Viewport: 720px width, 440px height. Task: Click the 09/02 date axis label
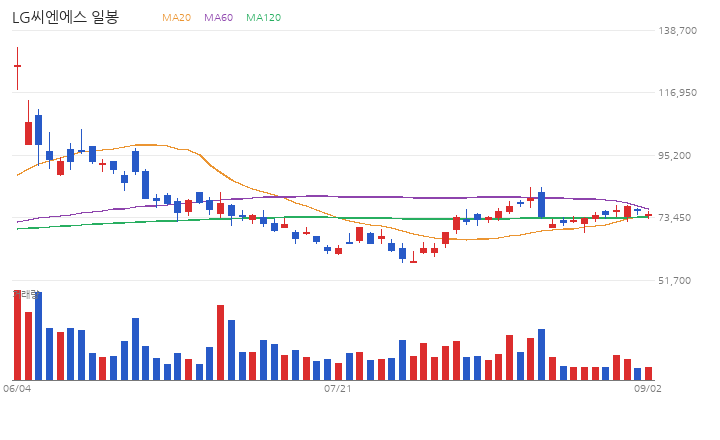648,389
